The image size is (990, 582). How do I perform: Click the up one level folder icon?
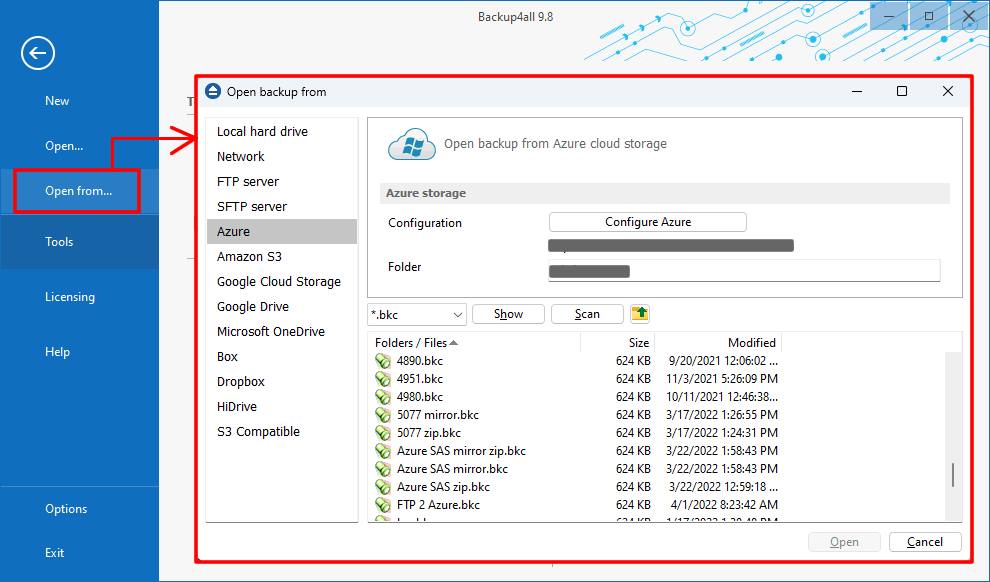point(640,313)
